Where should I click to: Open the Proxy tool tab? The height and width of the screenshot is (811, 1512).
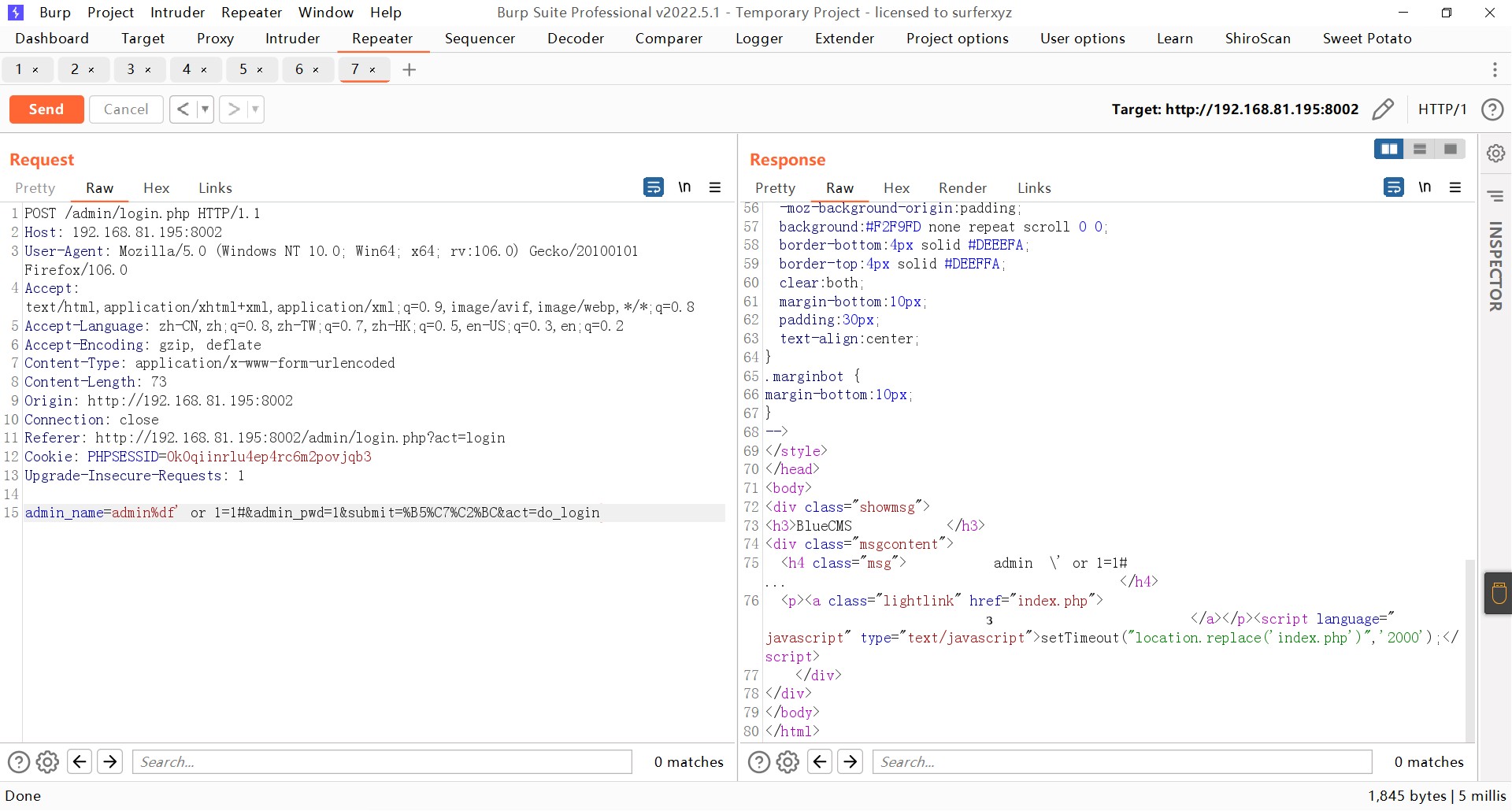pos(215,39)
